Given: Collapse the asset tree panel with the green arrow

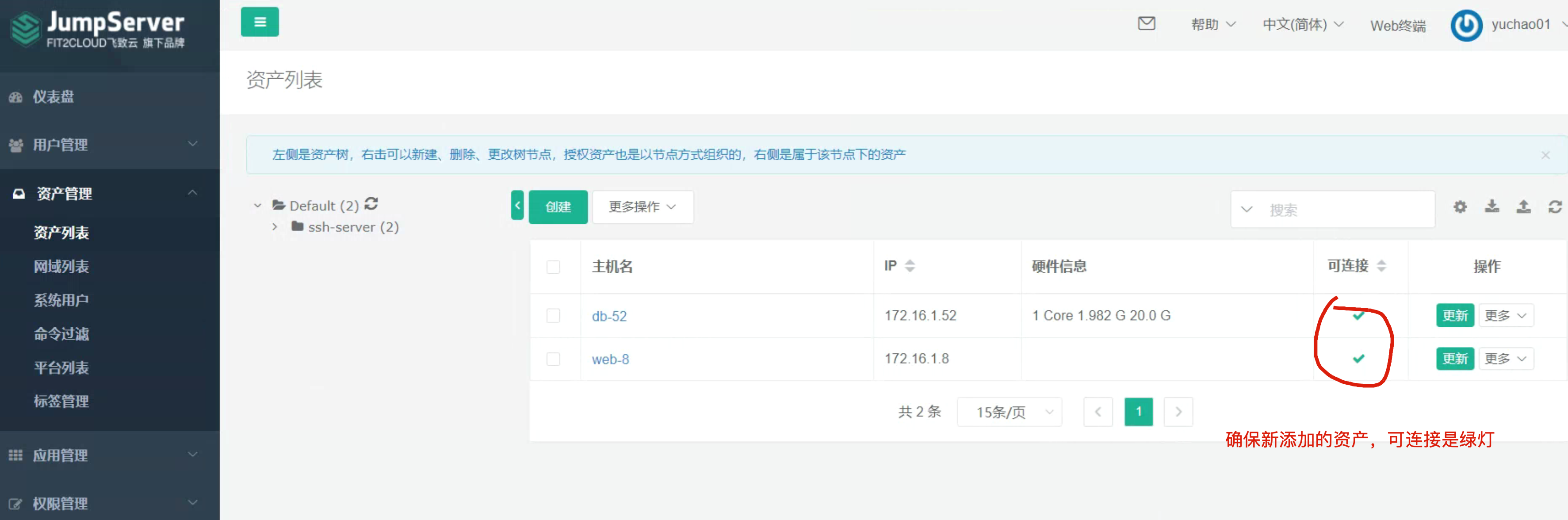Looking at the screenshot, I should point(517,206).
